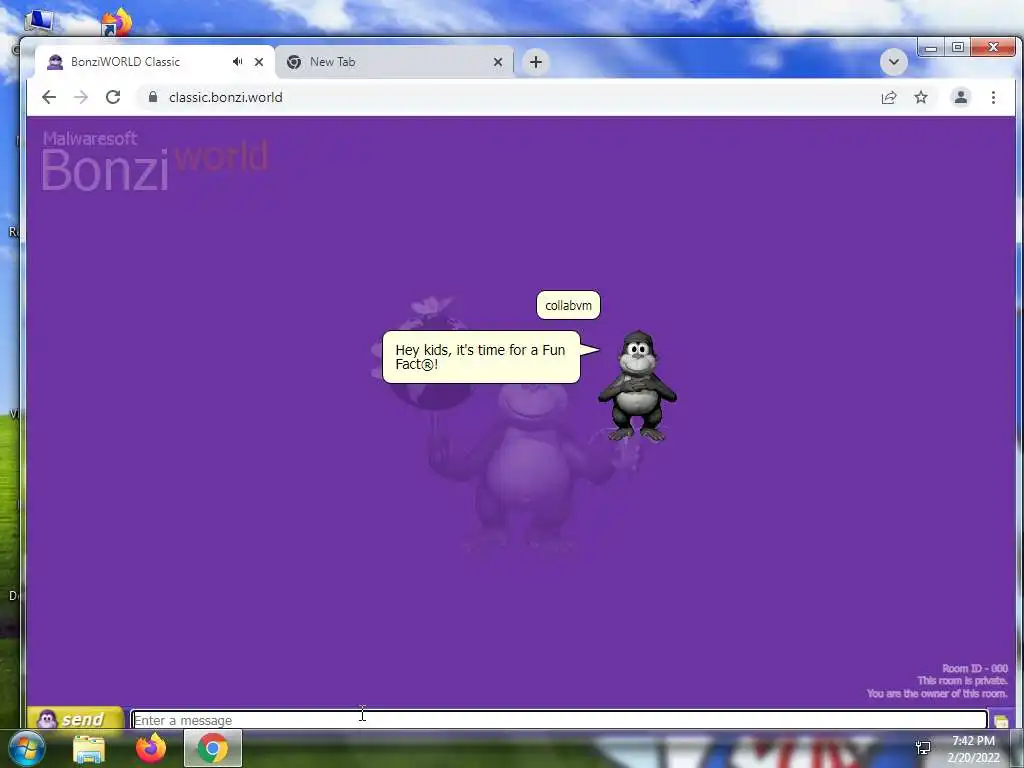This screenshot has height=768, width=1024.
Task: Open Chrome's three-dot menu
Action: (x=993, y=97)
